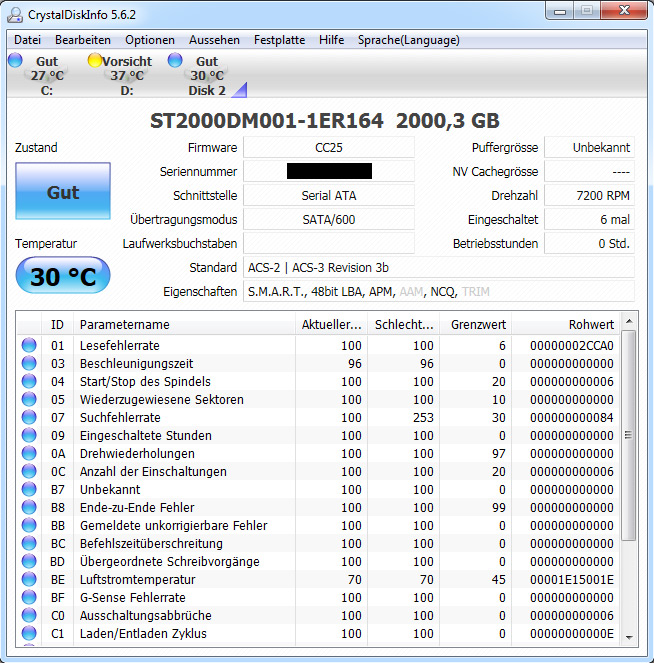Close the CrystalDiskInfo window
This screenshot has width=654, height=663.
point(624,11)
